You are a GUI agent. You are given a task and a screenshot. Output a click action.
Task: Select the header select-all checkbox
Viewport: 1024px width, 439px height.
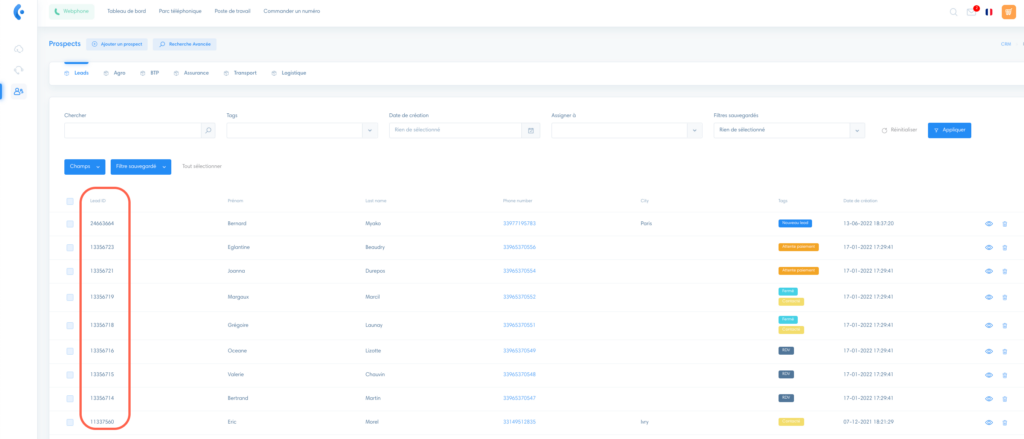pos(70,201)
